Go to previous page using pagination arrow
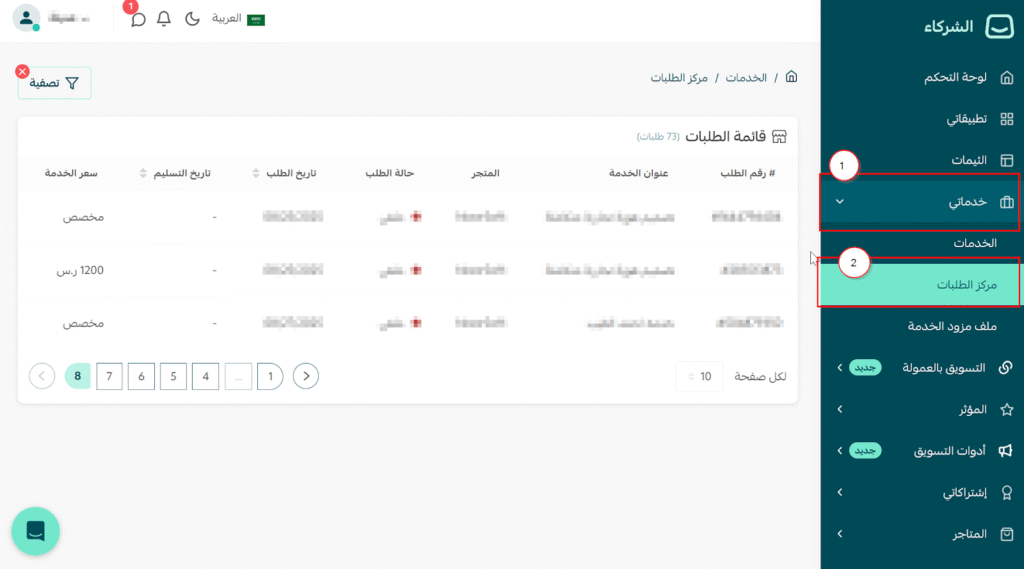This screenshot has height=569, width=1024. 306,376
